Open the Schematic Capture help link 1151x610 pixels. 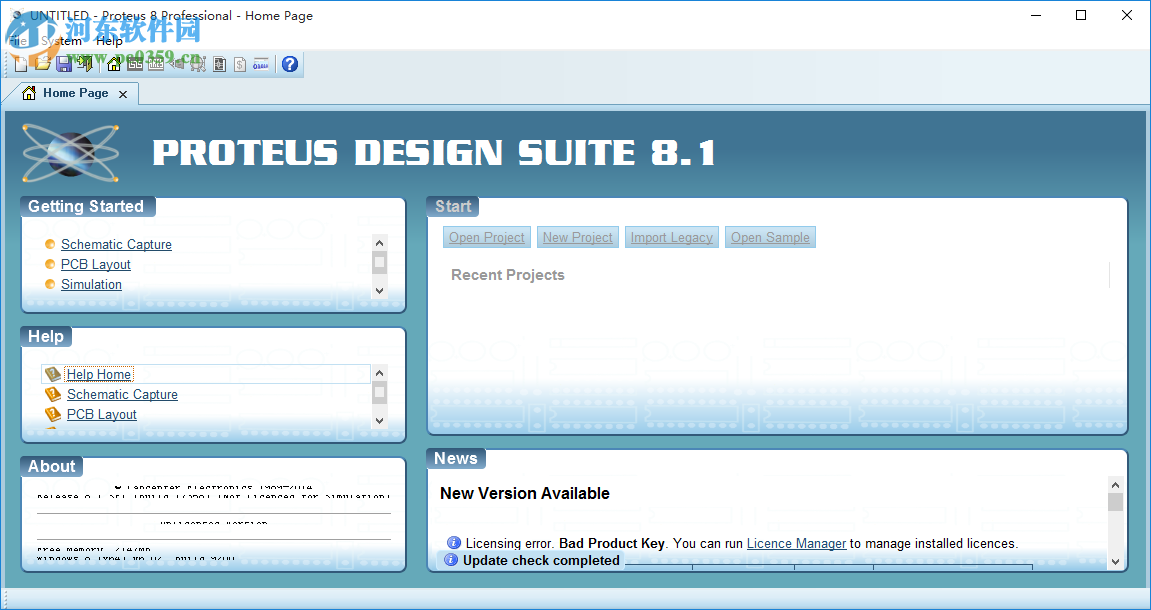tap(122, 394)
